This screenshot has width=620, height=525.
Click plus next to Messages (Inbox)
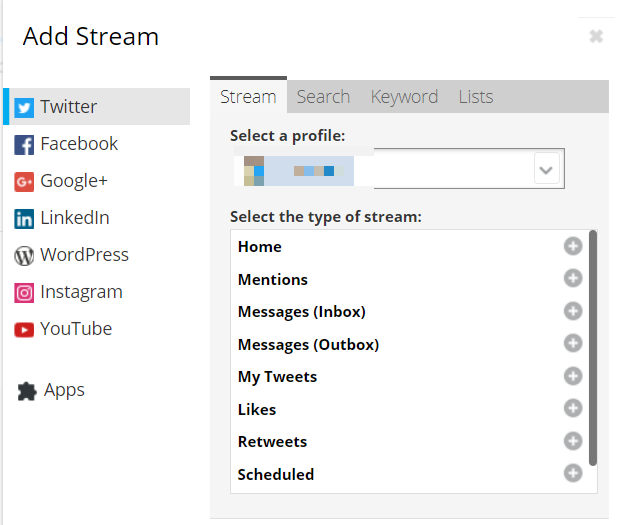pos(573,311)
